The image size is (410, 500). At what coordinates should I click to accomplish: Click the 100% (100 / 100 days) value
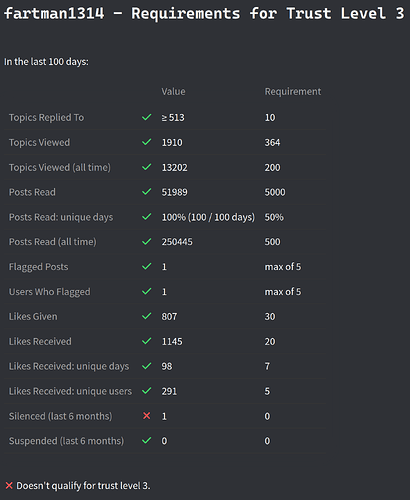tap(208, 217)
